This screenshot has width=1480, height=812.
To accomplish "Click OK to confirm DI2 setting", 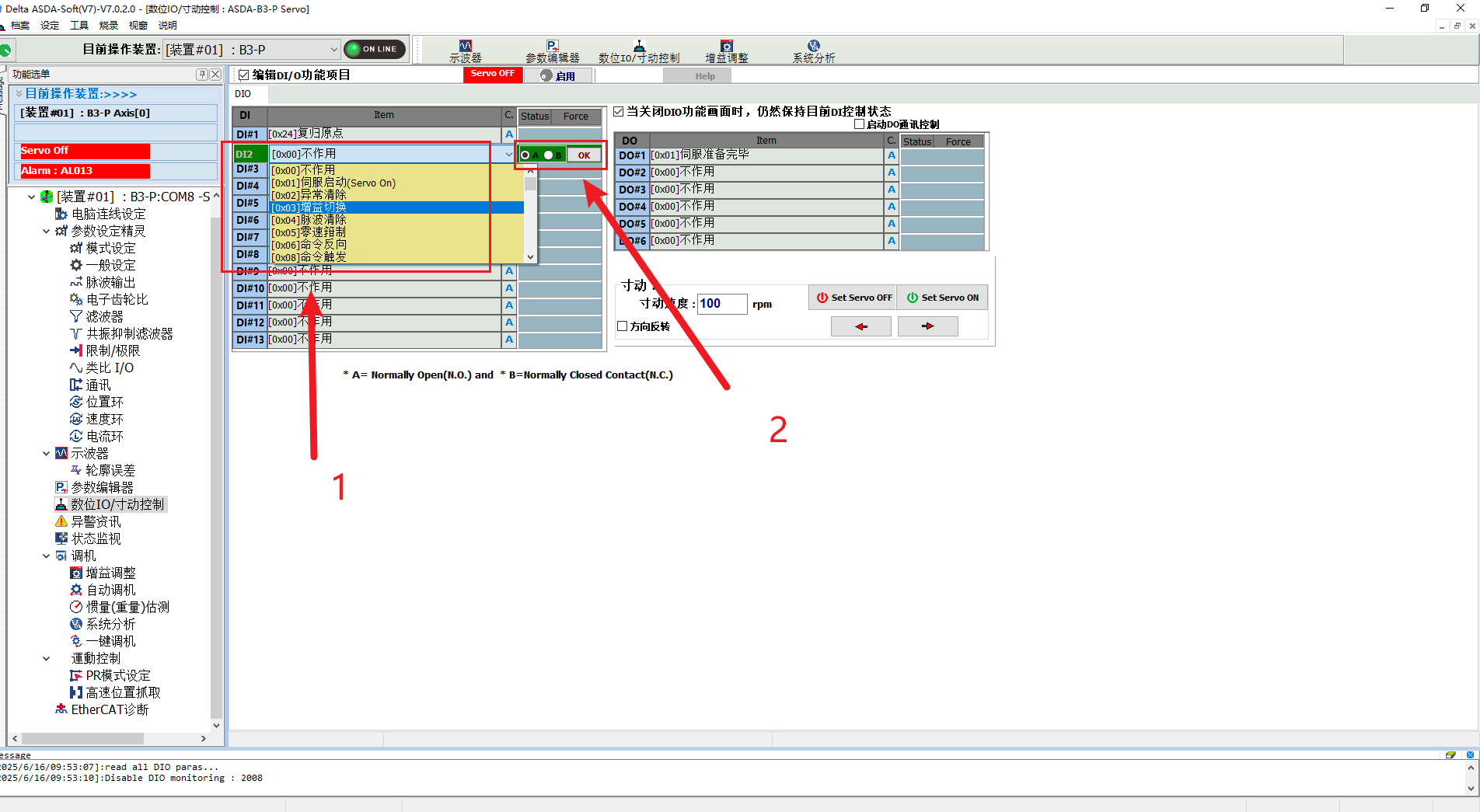I will click(x=584, y=155).
